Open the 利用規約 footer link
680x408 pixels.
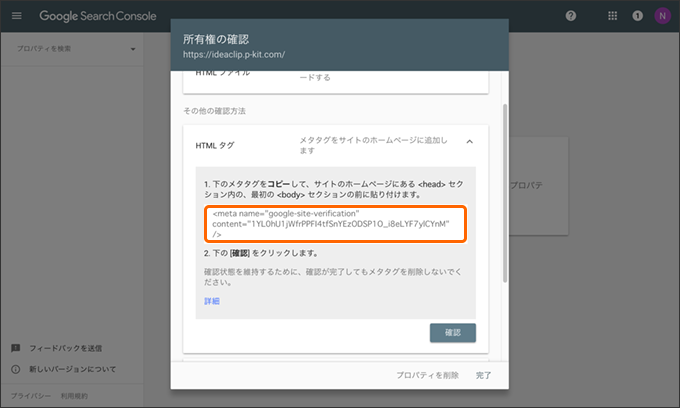74,396
